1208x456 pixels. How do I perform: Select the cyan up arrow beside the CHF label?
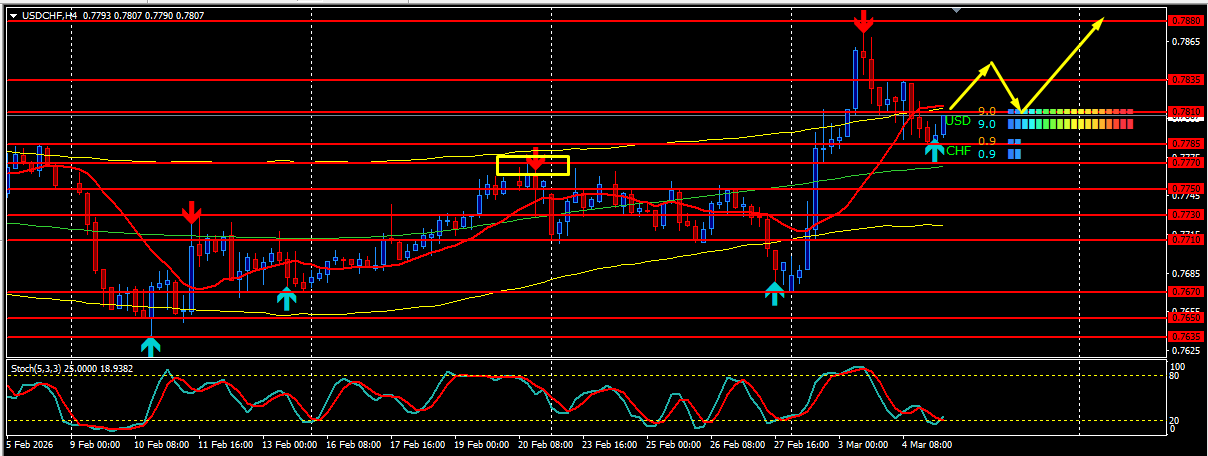934,151
